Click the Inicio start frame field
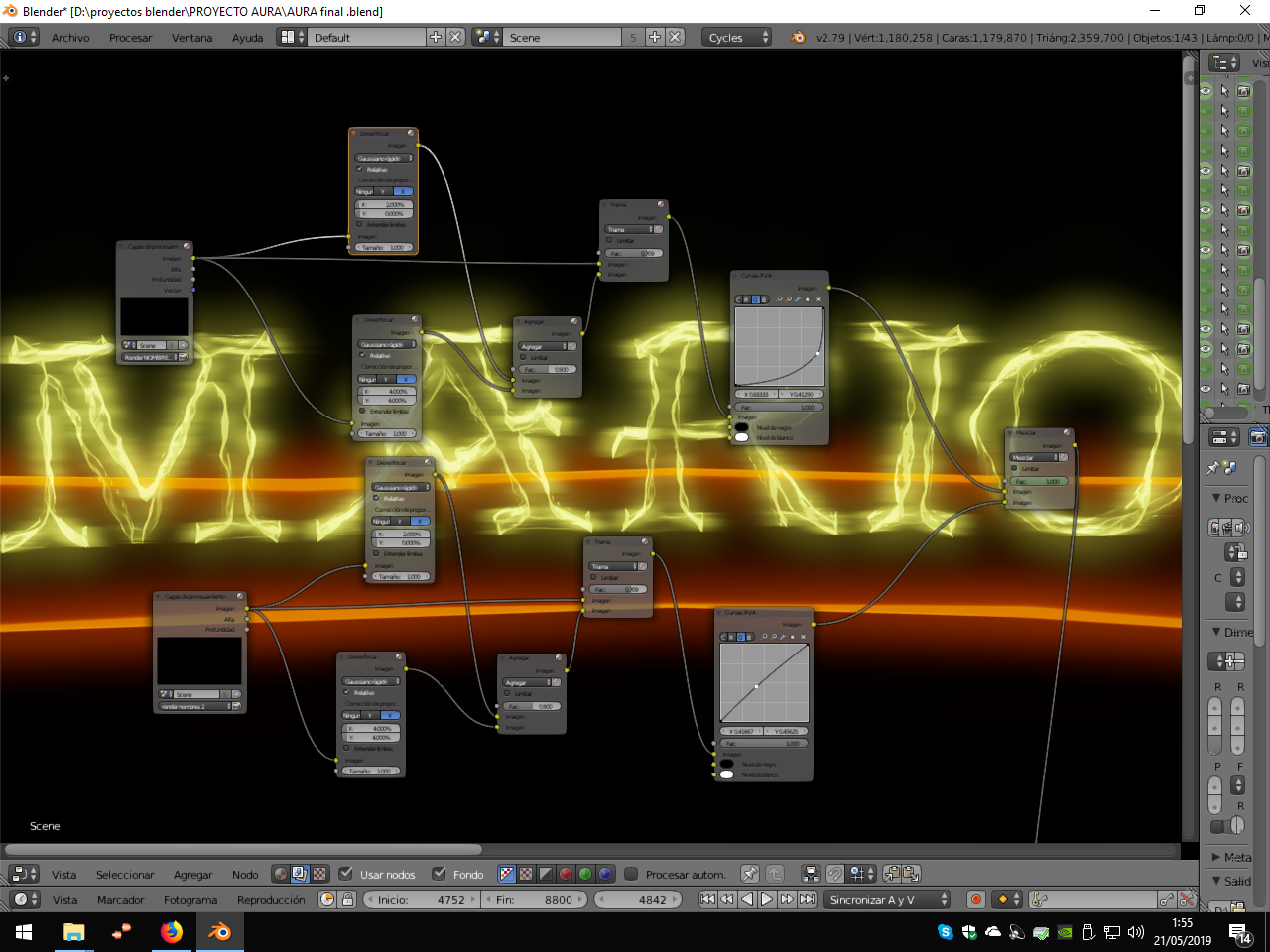 (422, 899)
